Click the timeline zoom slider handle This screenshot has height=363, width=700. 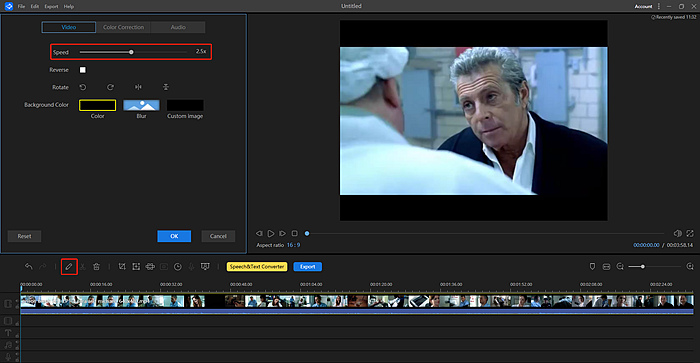643,267
